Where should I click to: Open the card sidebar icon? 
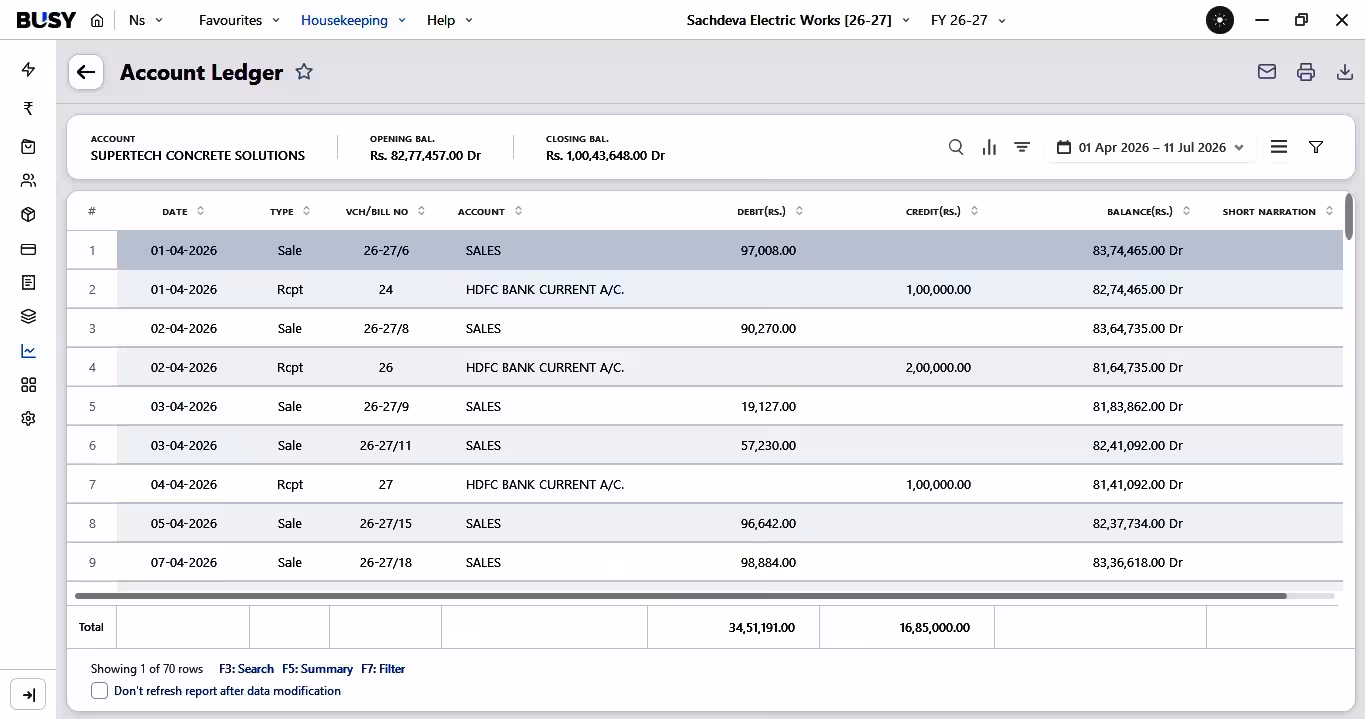(28, 249)
